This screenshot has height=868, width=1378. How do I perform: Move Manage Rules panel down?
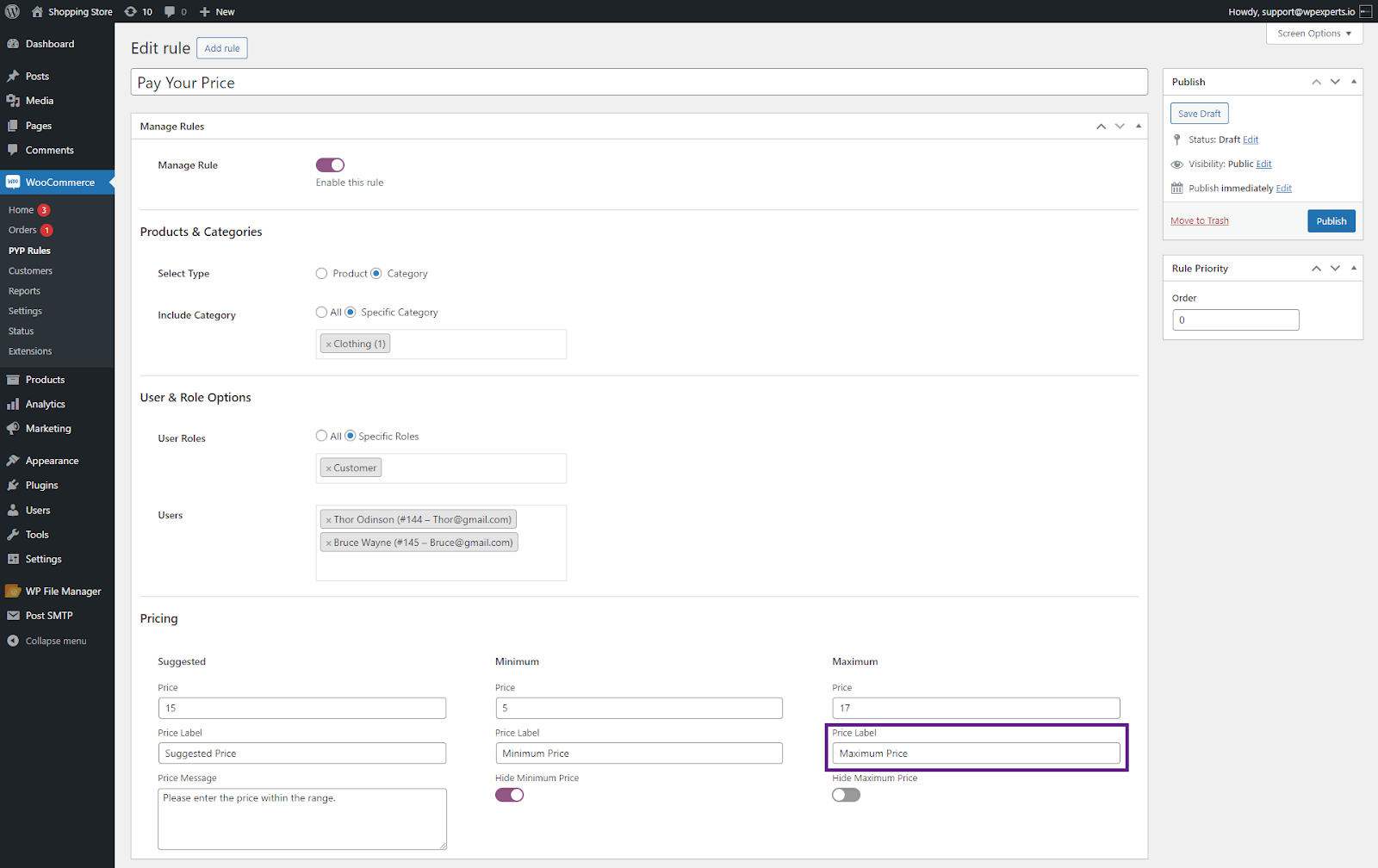(x=1120, y=127)
